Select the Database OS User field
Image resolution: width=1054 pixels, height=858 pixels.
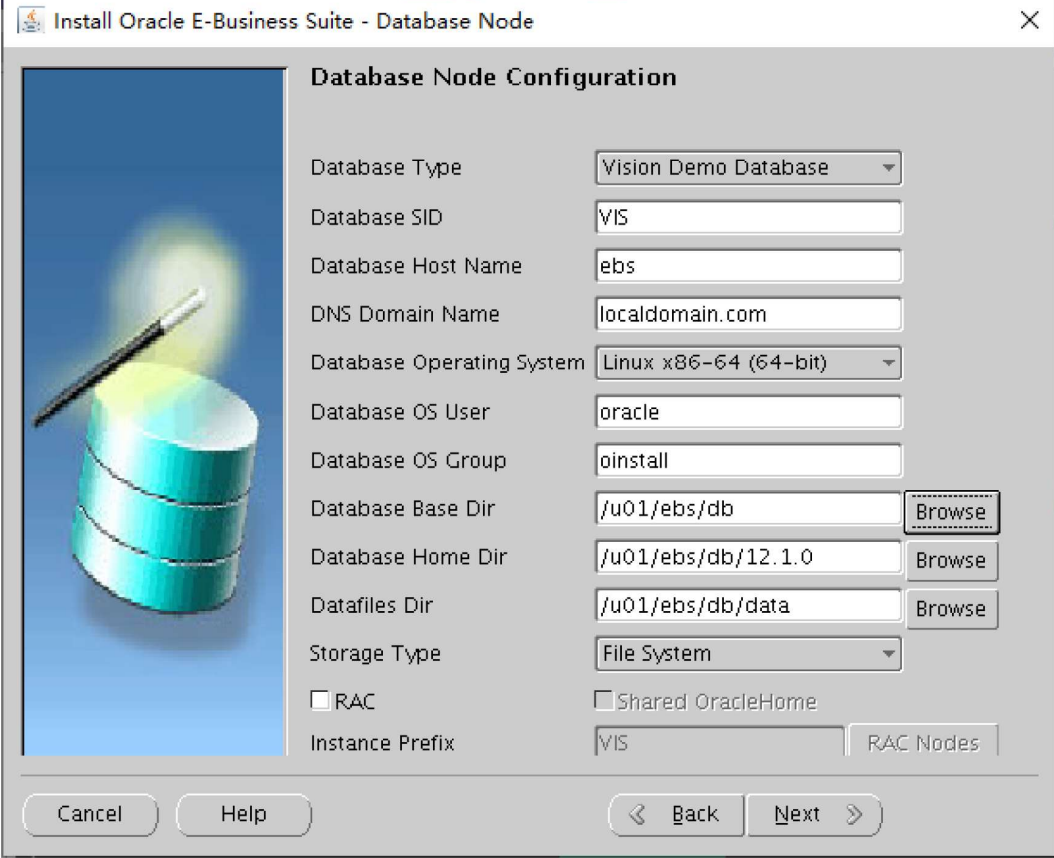click(x=748, y=412)
